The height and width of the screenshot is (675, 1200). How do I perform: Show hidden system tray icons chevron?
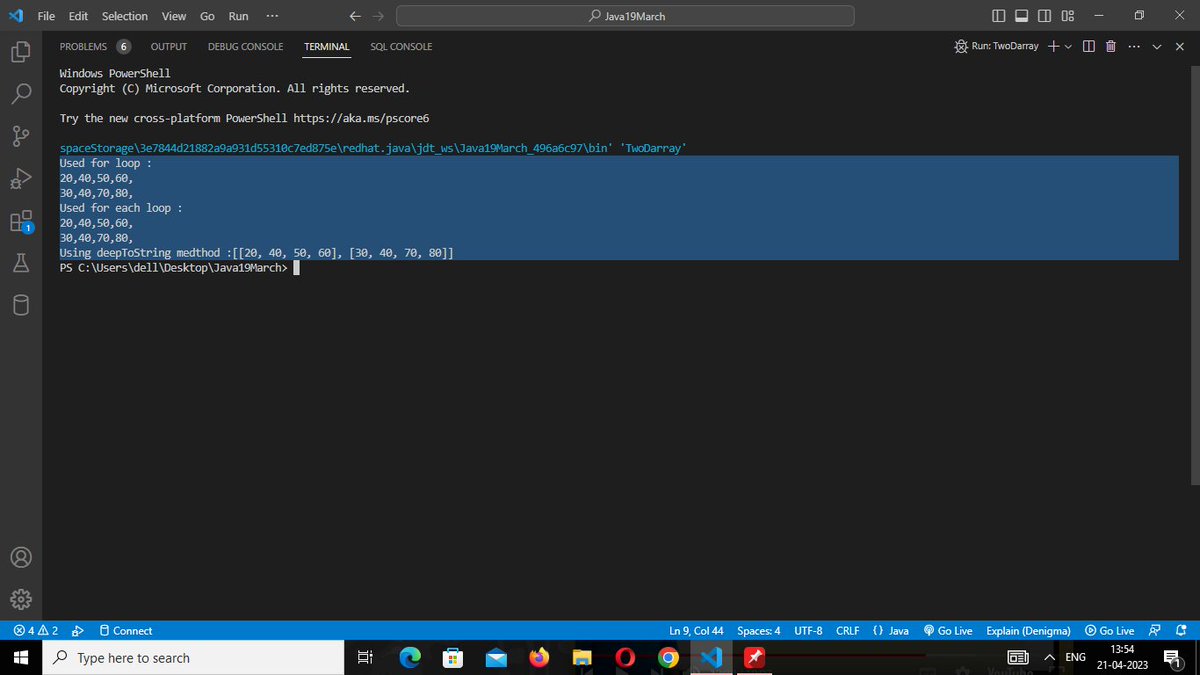pos(1049,658)
